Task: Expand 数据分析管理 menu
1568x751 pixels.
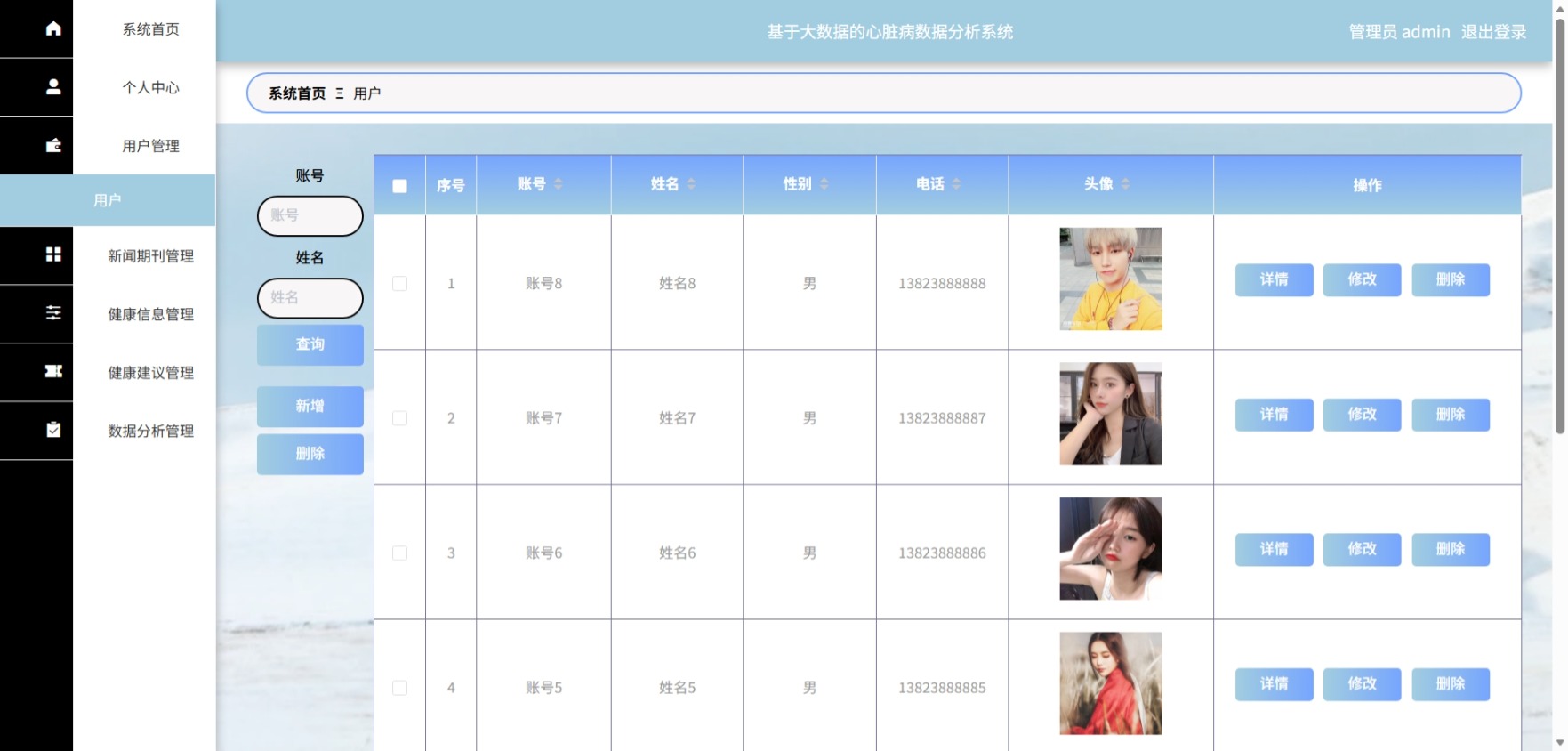Action: tap(150, 431)
